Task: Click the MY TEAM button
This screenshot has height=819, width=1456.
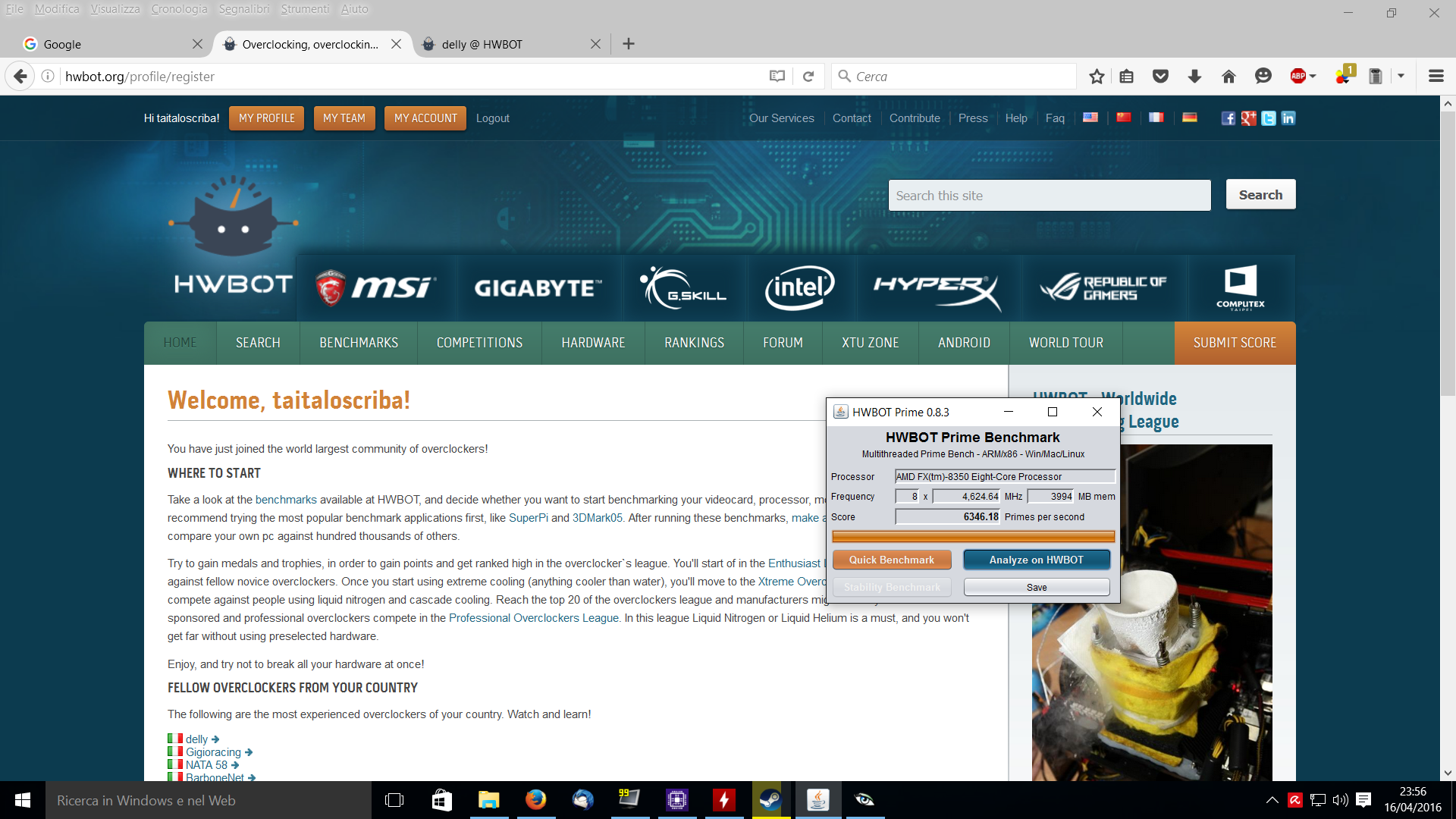Action: tap(344, 118)
